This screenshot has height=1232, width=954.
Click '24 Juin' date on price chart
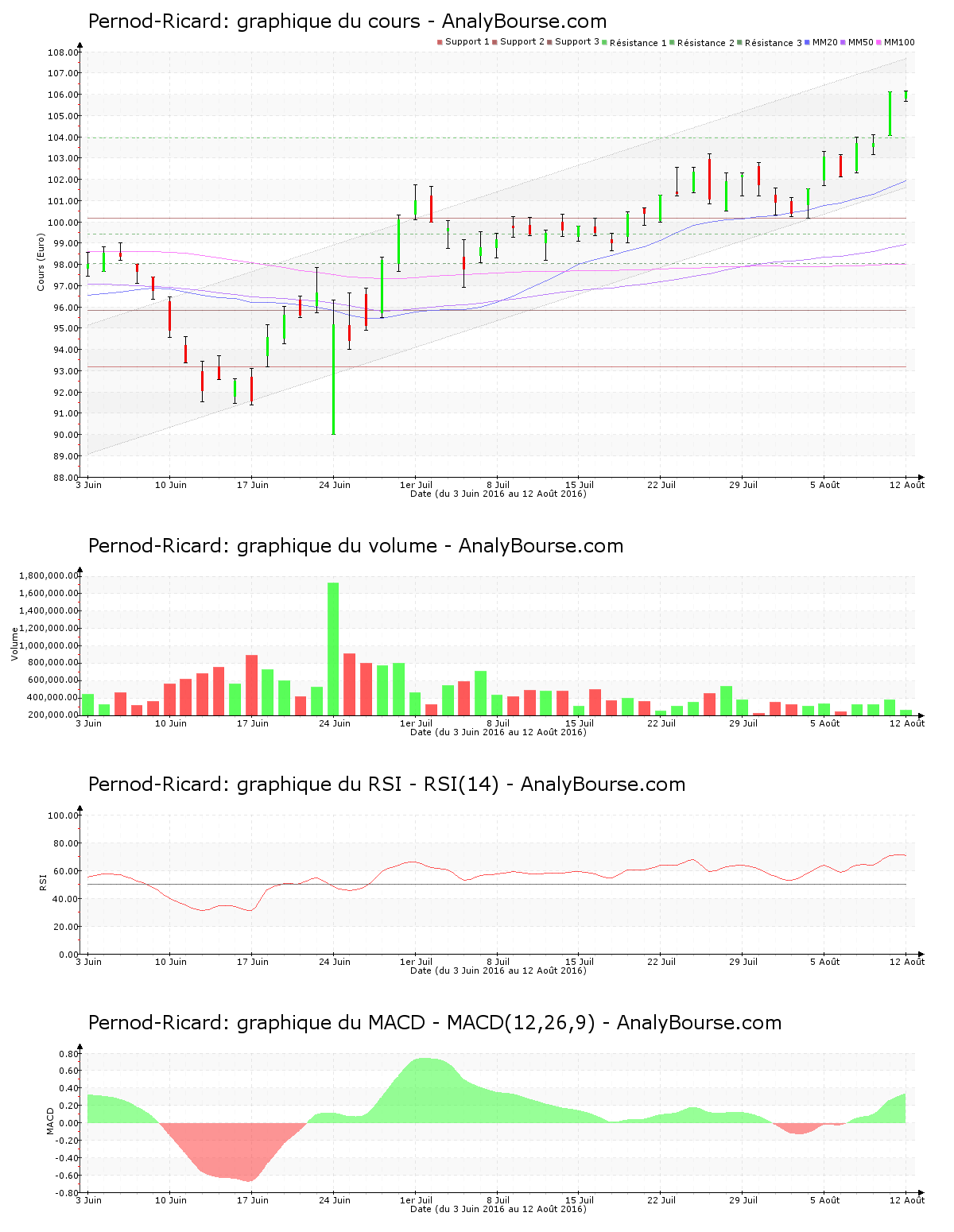[x=335, y=485]
